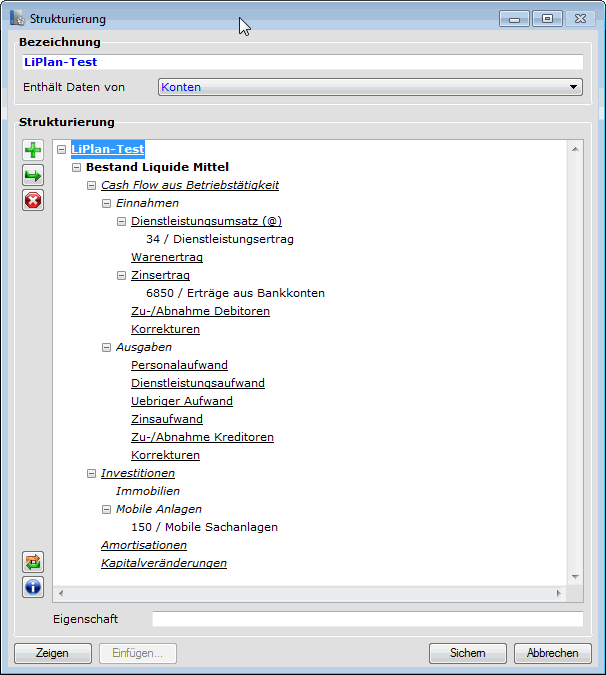Select the Kapitalveränderungen item
This screenshot has height=675, width=606.
(163, 564)
